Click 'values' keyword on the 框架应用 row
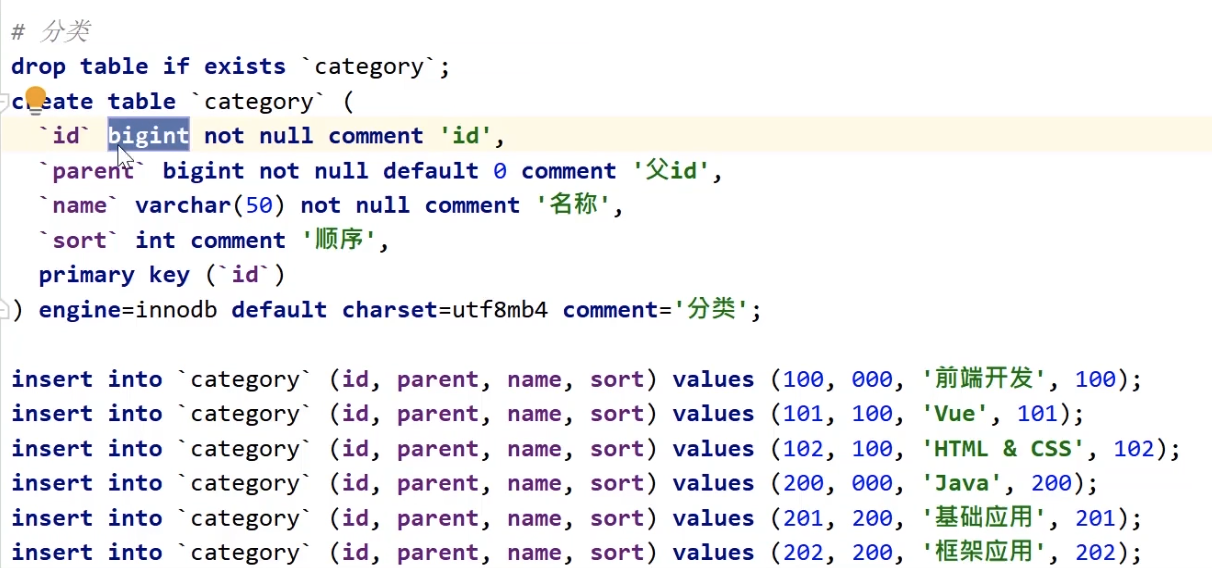This screenshot has width=1212, height=568. pyautogui.click(x=713, y=553)
